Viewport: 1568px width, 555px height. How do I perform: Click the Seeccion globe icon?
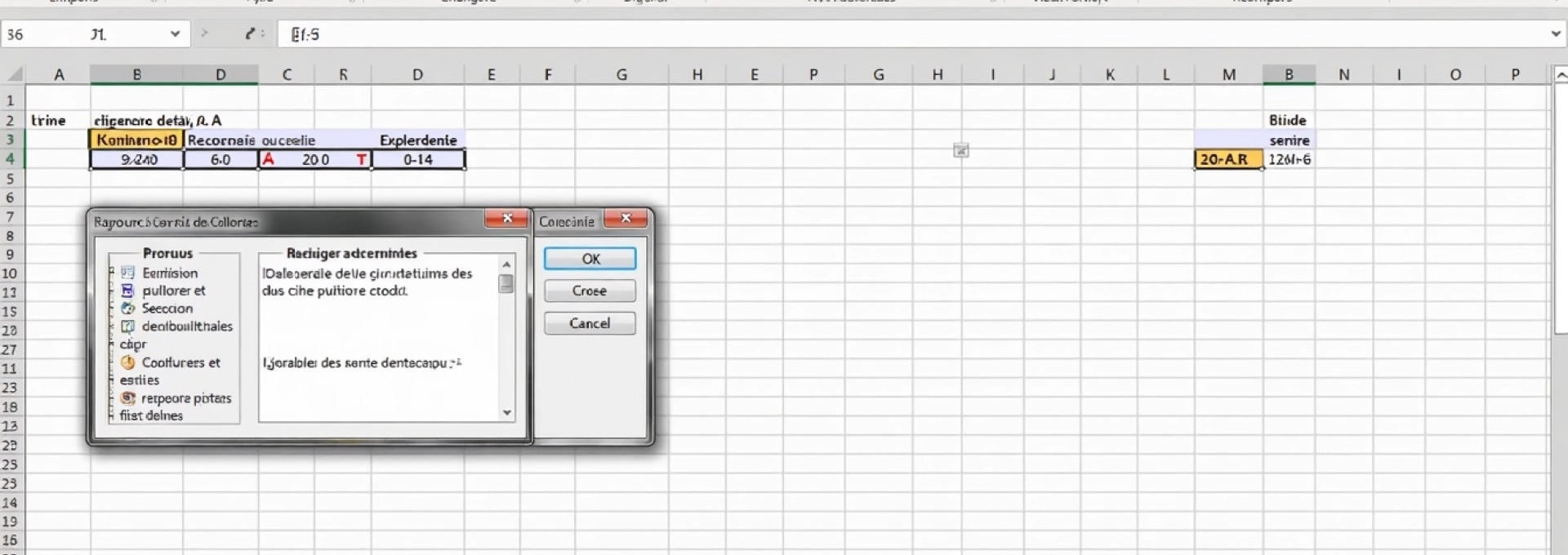coord(127,309)
